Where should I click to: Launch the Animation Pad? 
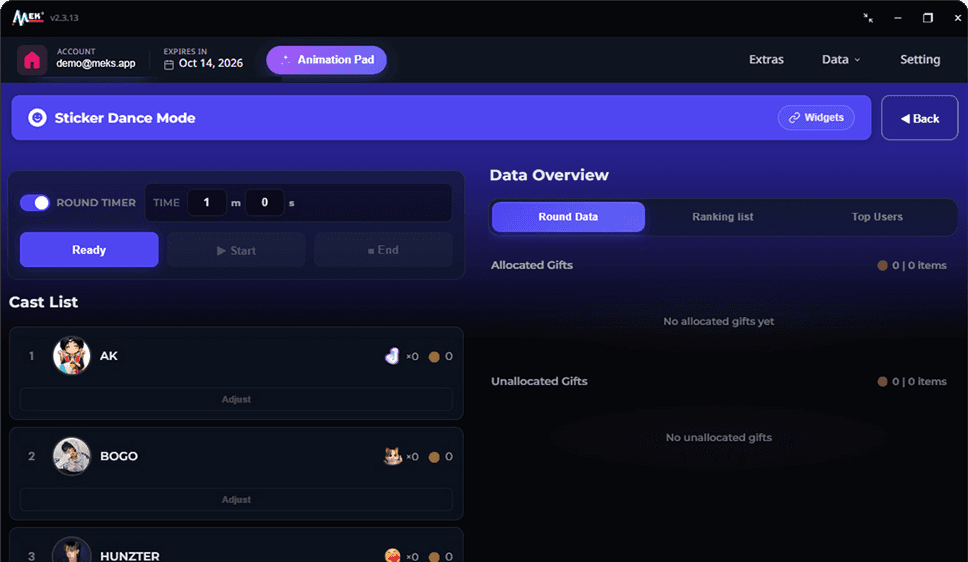click(x=327, y=60)
